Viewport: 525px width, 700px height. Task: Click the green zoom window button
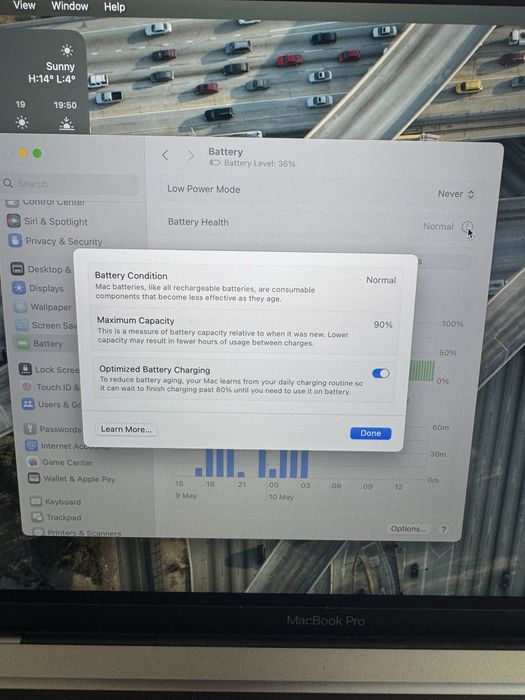(38, 153)
